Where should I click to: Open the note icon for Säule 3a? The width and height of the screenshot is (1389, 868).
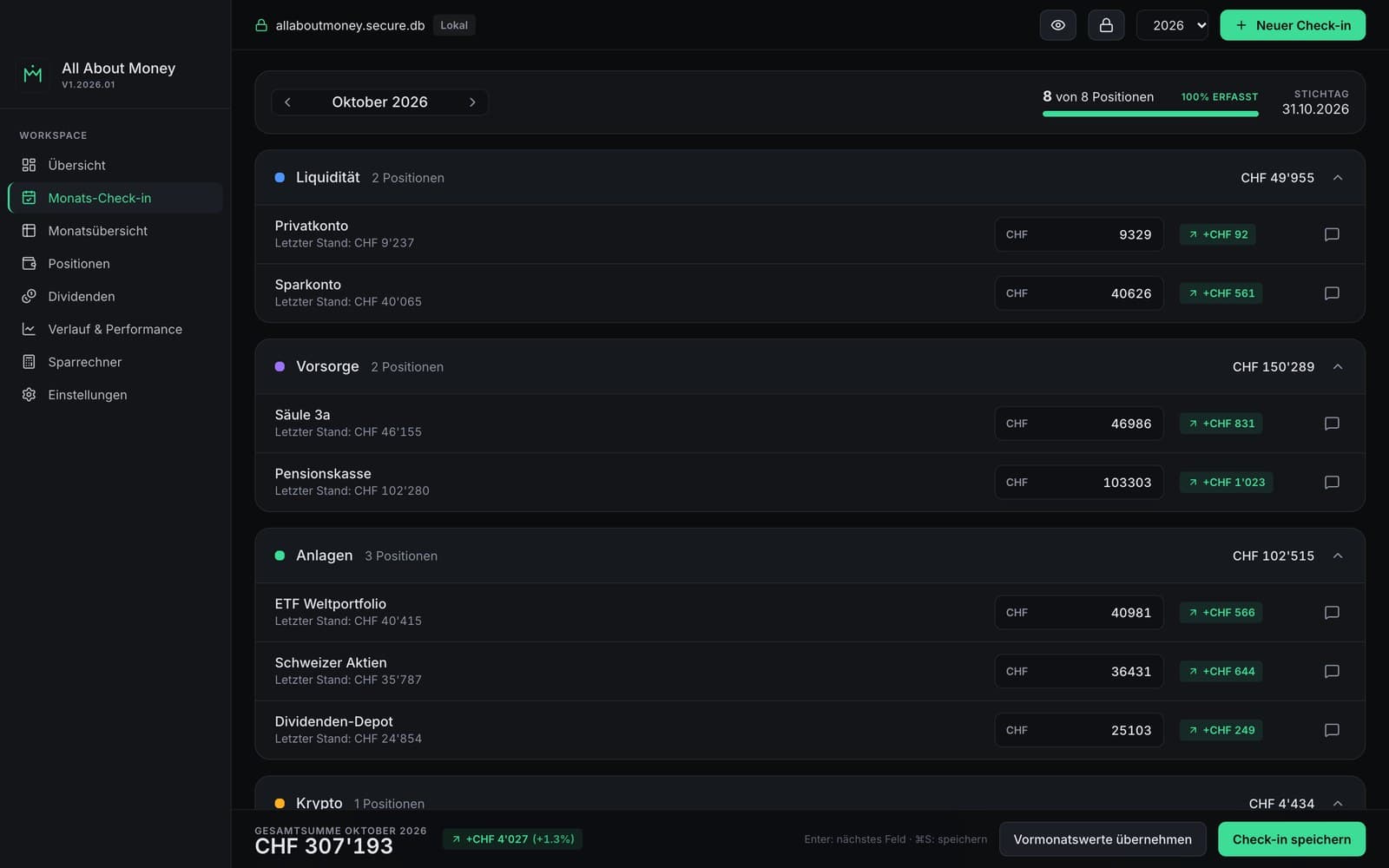[1332, 424]
